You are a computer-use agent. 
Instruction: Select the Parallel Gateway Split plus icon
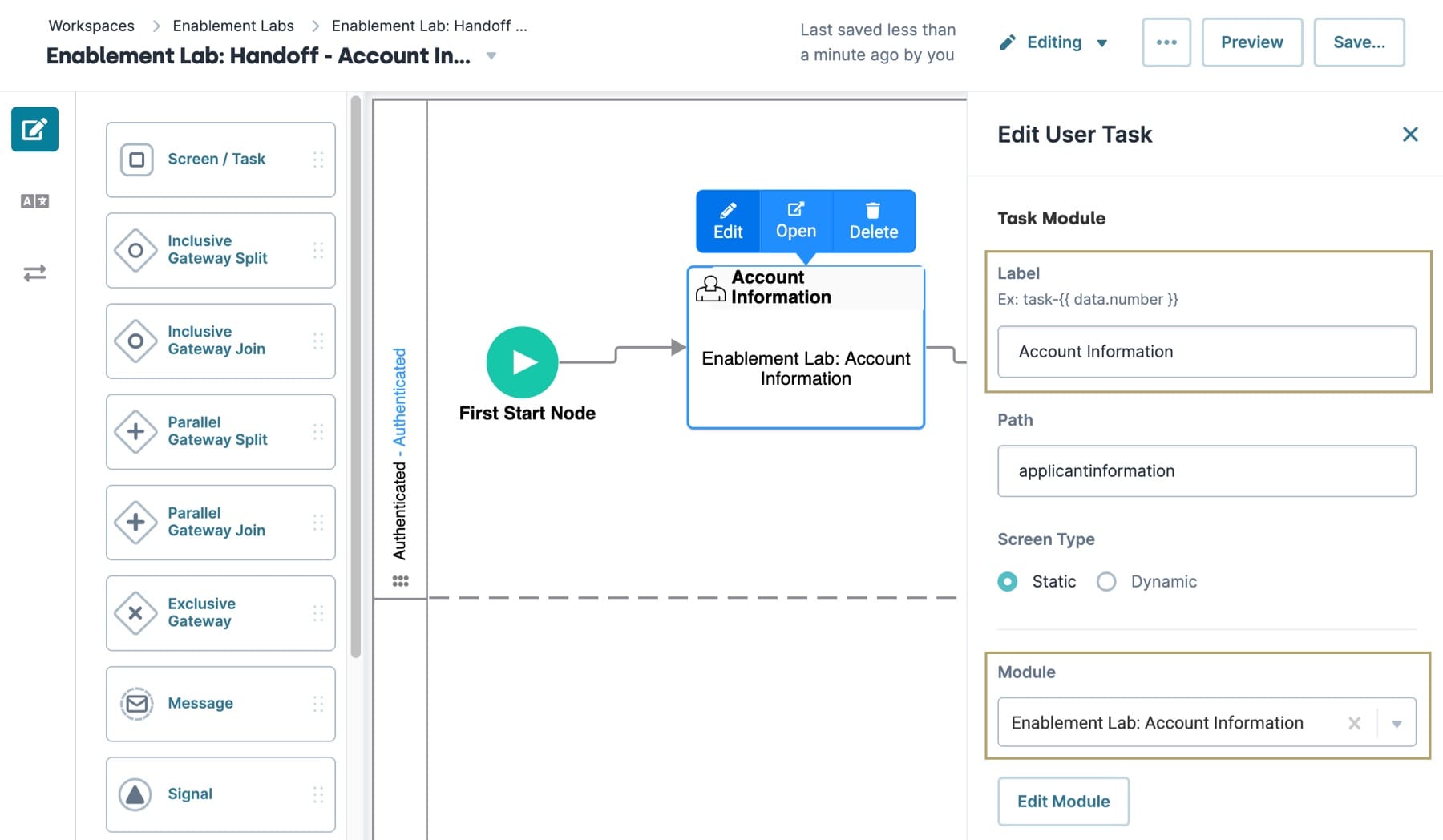pyautogui.click(x=135, y=431)
